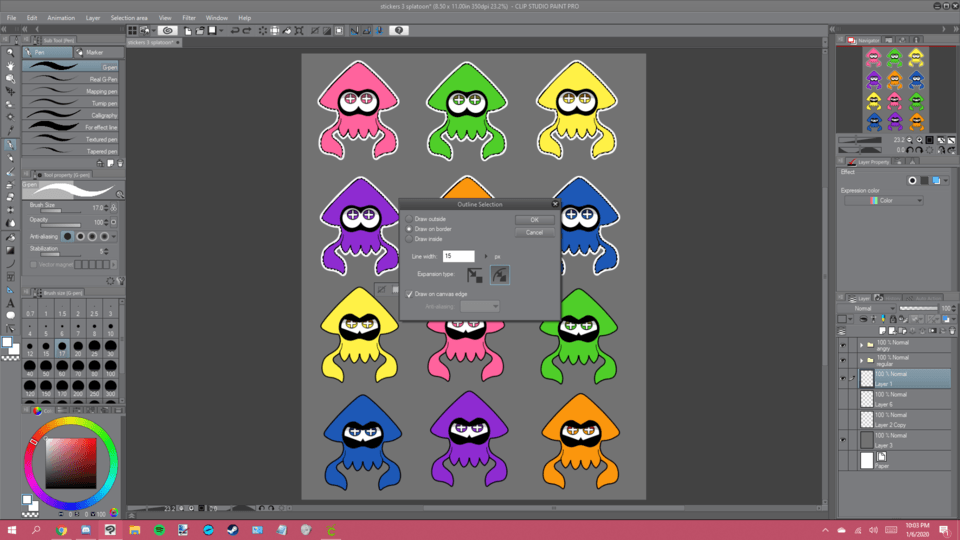Click the Open file folder icon
The image size is (960, 540).
click(200, 31)
